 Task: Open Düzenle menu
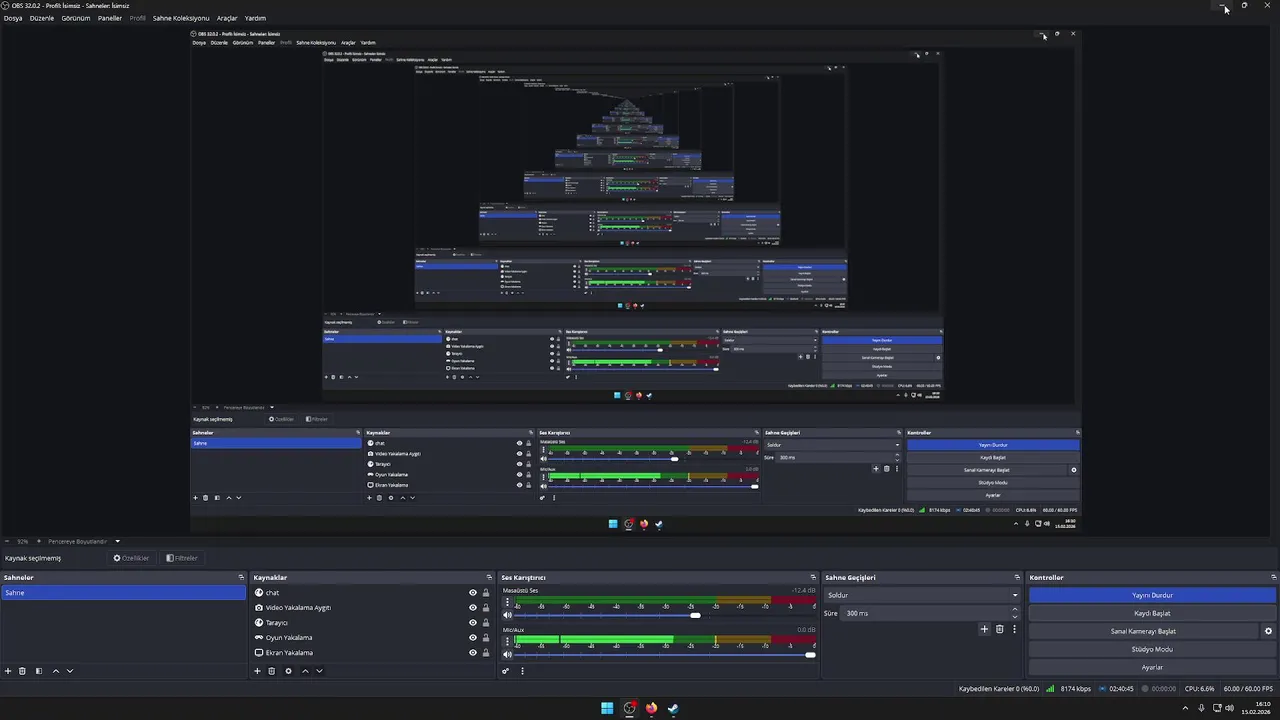tap(42, 18)
